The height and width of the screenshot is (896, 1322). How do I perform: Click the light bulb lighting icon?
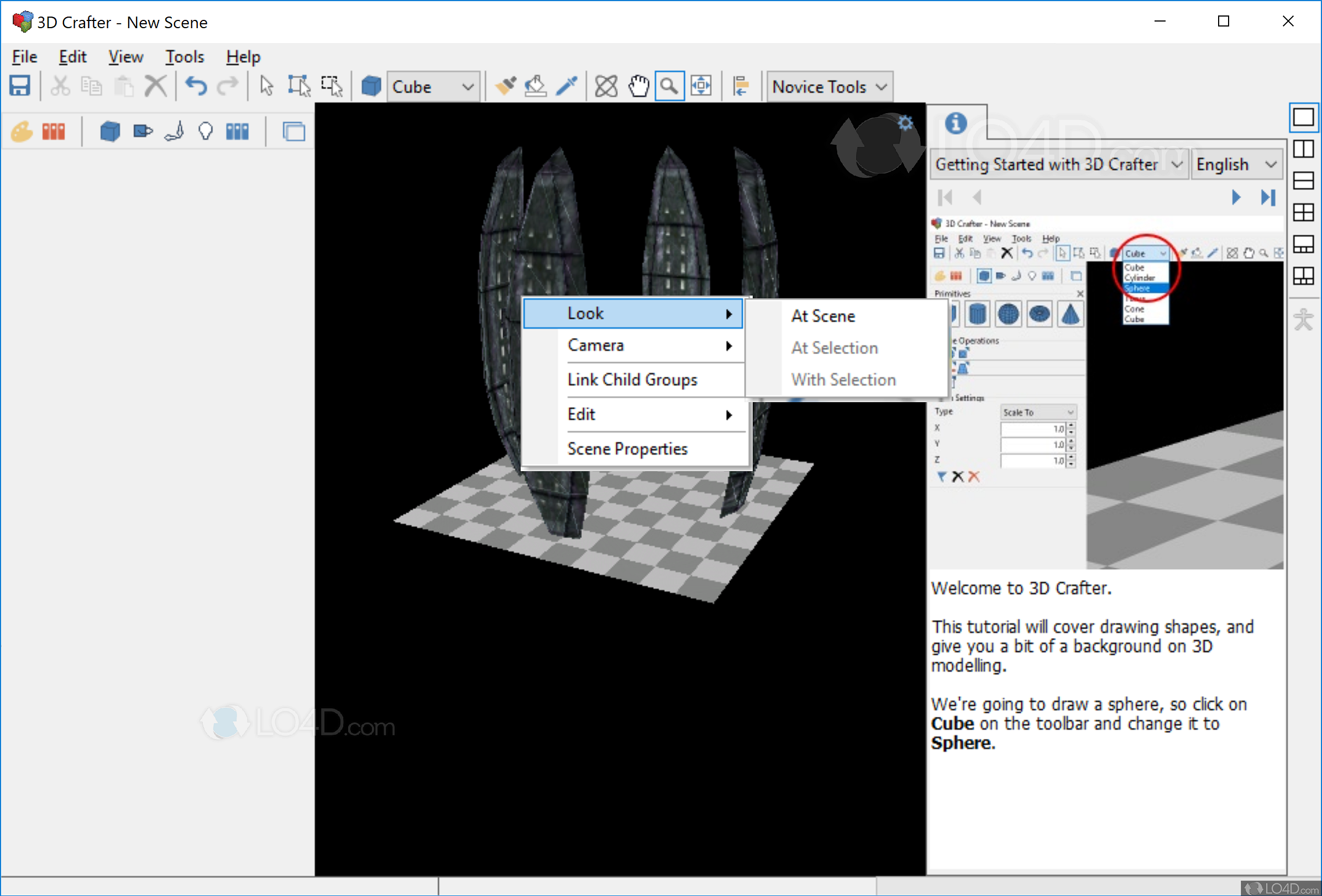[206, 131]
